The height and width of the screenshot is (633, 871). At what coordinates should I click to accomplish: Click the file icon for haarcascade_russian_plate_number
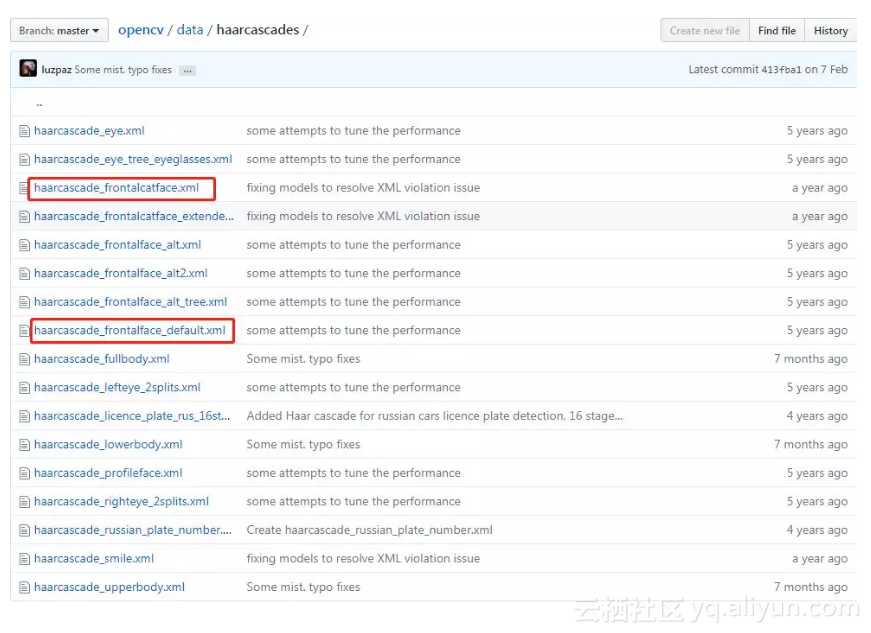pyautogui.click(x=24, y=531)
